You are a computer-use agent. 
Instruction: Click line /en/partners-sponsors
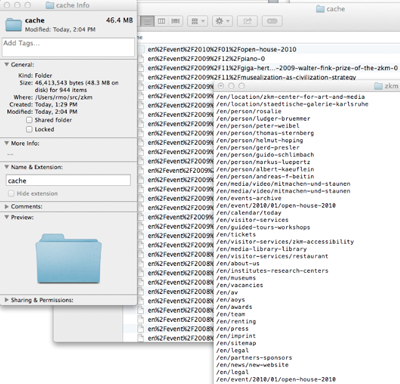coord(254,358)
